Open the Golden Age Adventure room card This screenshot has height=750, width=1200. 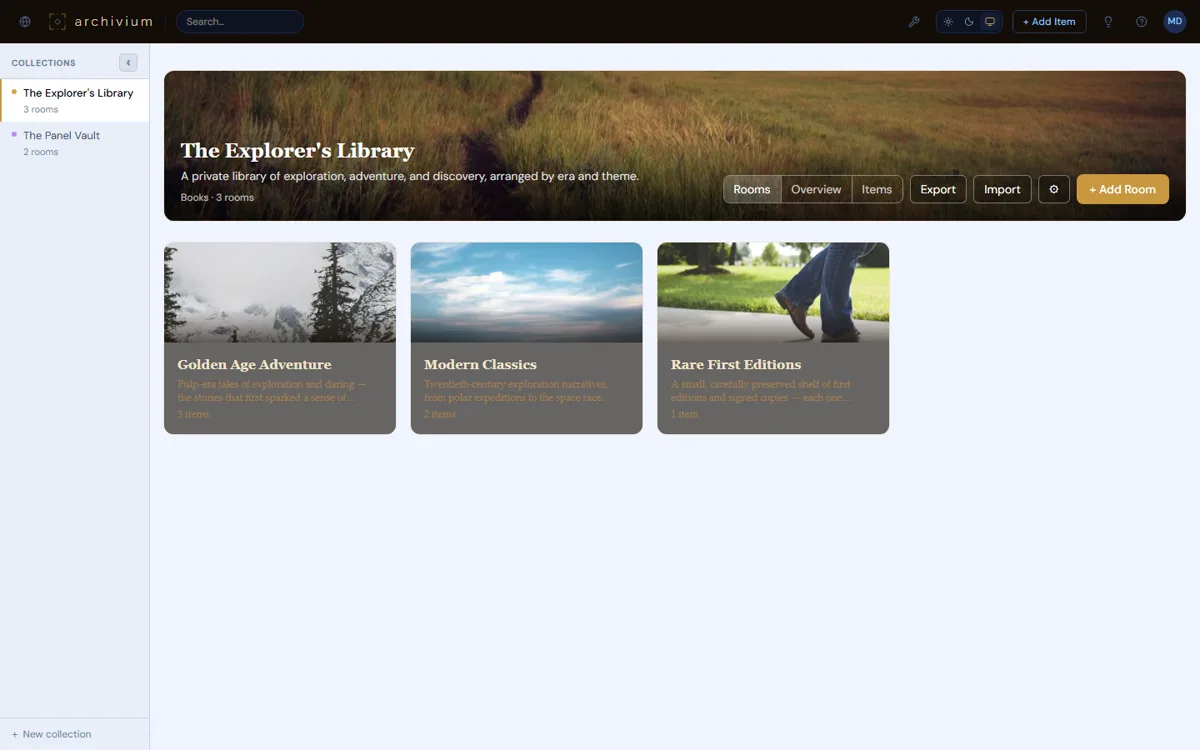pos(280,338)
